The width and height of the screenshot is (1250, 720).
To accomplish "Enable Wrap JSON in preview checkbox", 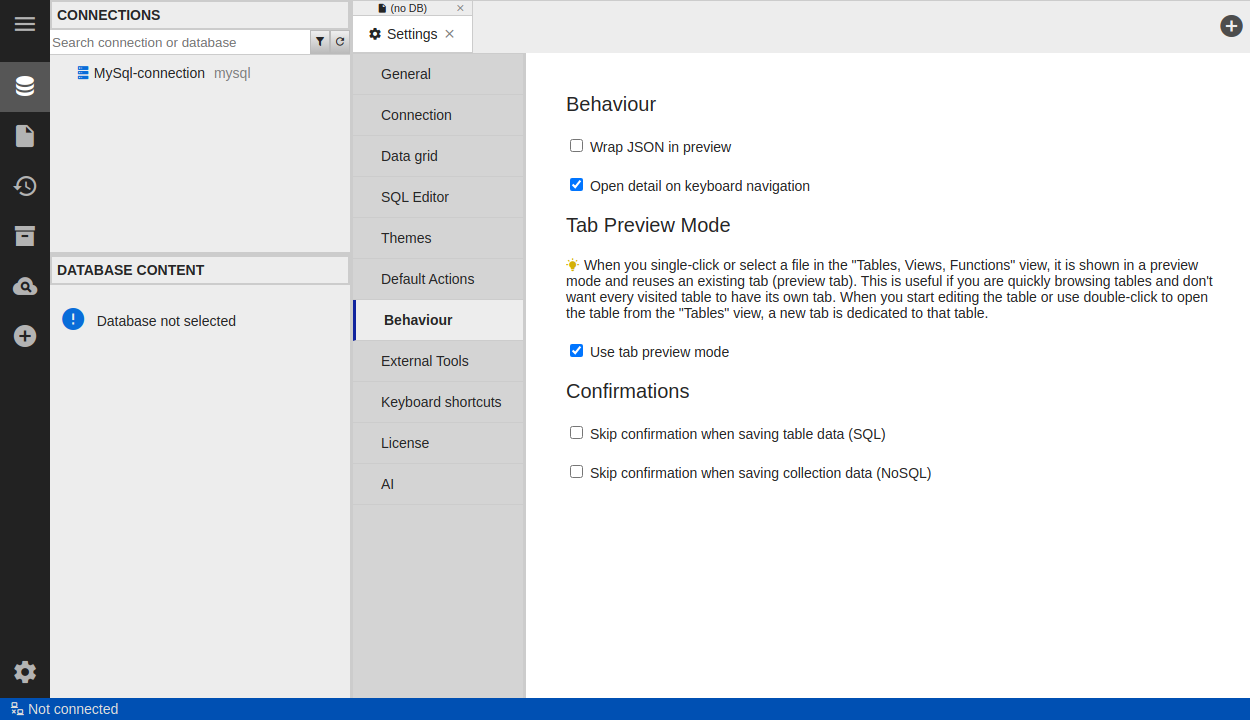I will pyautogui.click(x=576, y=146).
